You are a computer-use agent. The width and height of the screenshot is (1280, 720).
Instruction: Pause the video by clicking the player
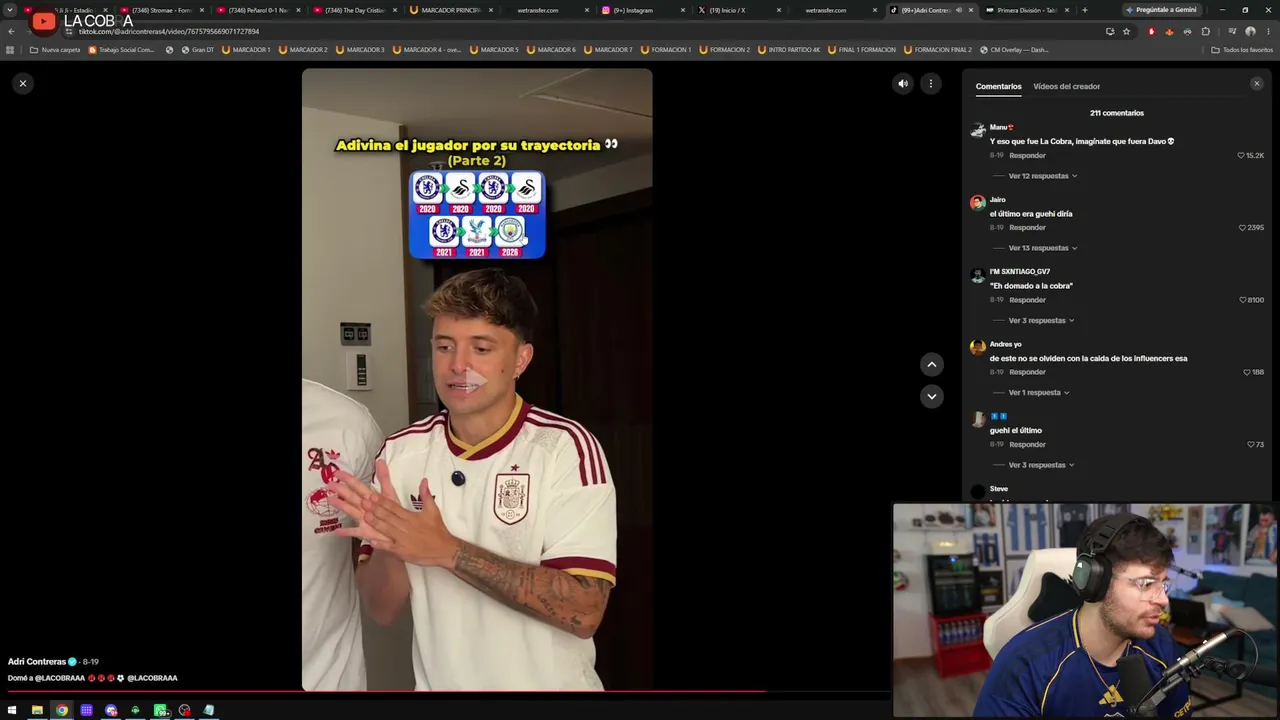(477, 380)
